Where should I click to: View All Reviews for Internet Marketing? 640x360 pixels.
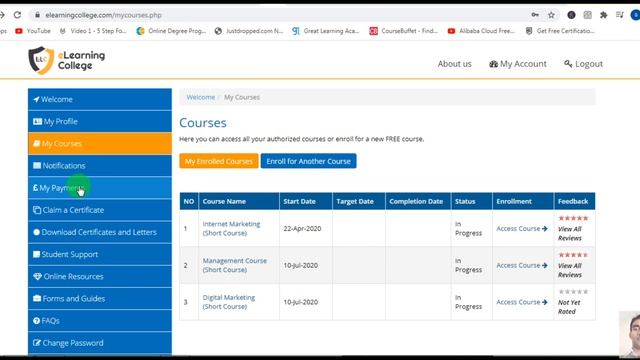coord(570,233)
